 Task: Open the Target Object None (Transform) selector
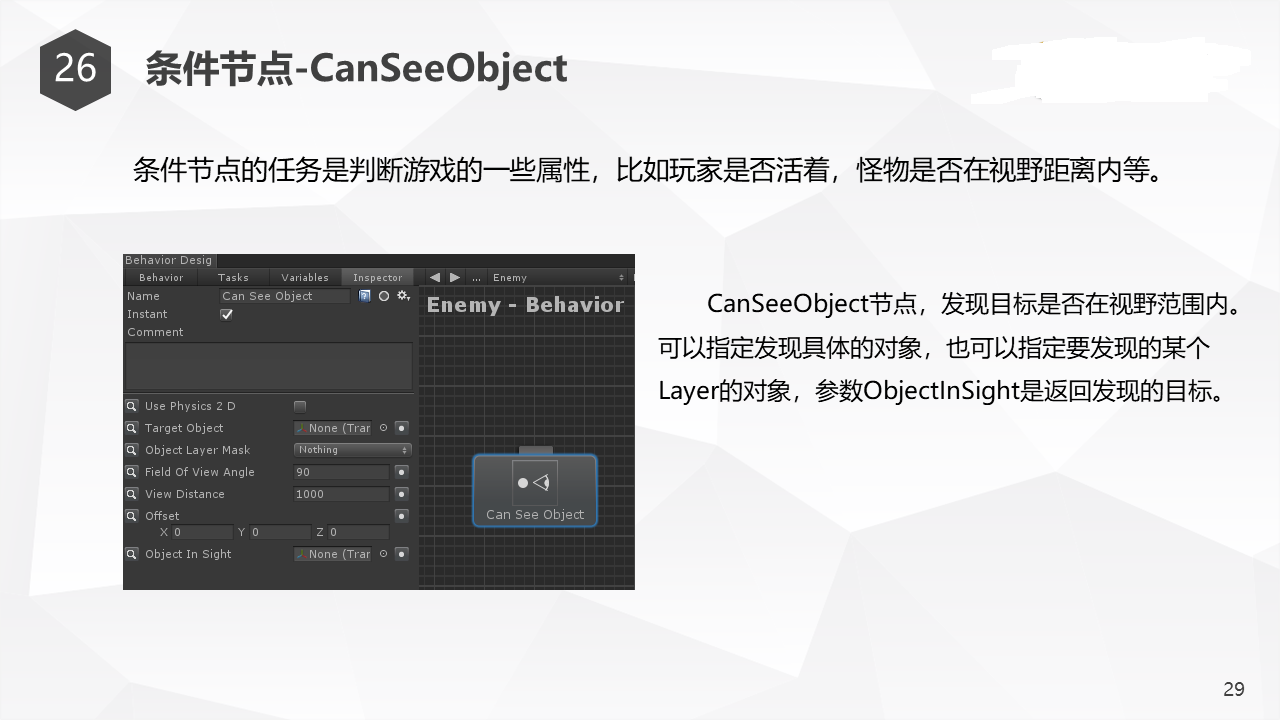click(333, 428)
